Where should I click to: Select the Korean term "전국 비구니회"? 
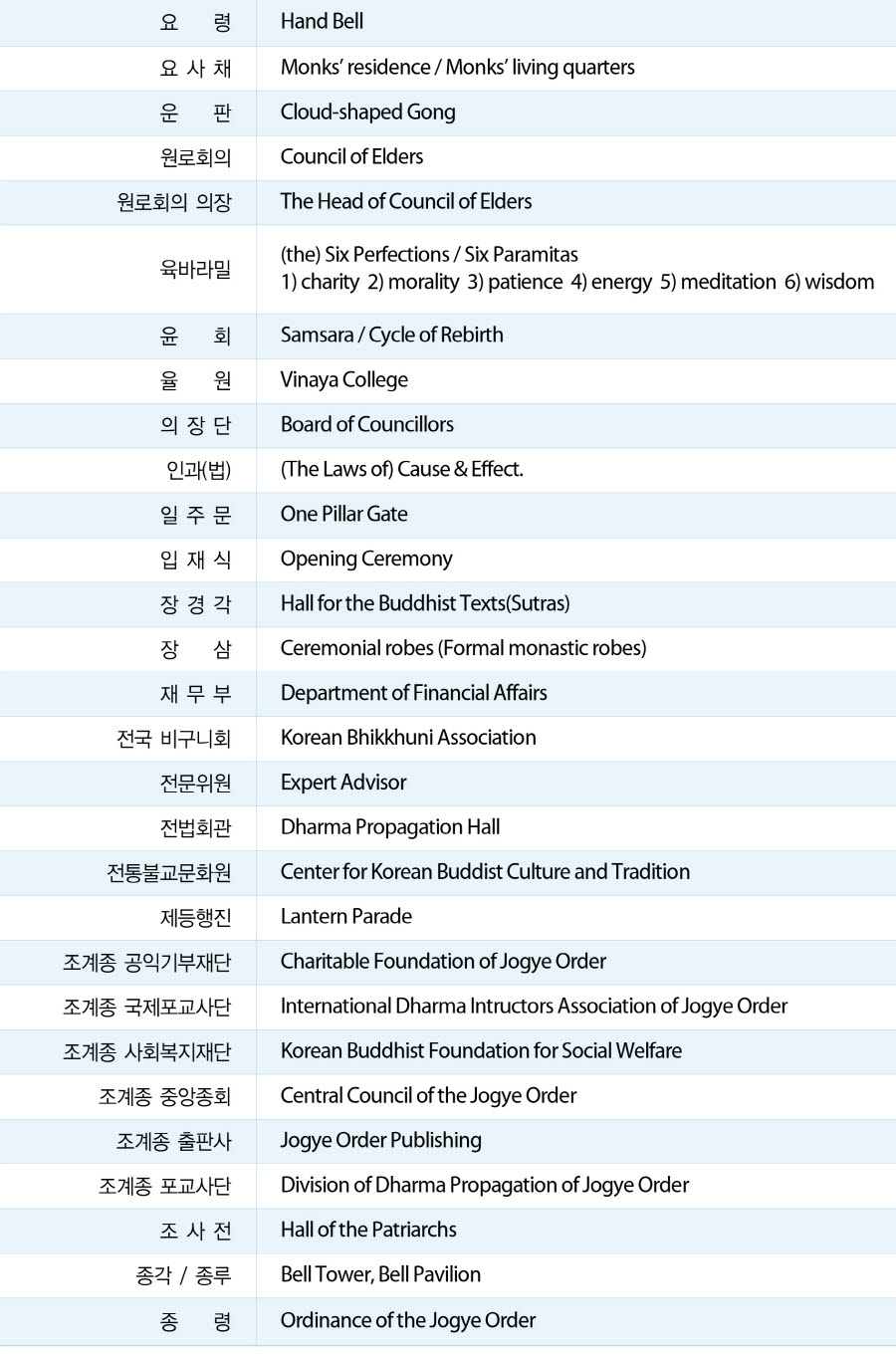click(174, 739)
